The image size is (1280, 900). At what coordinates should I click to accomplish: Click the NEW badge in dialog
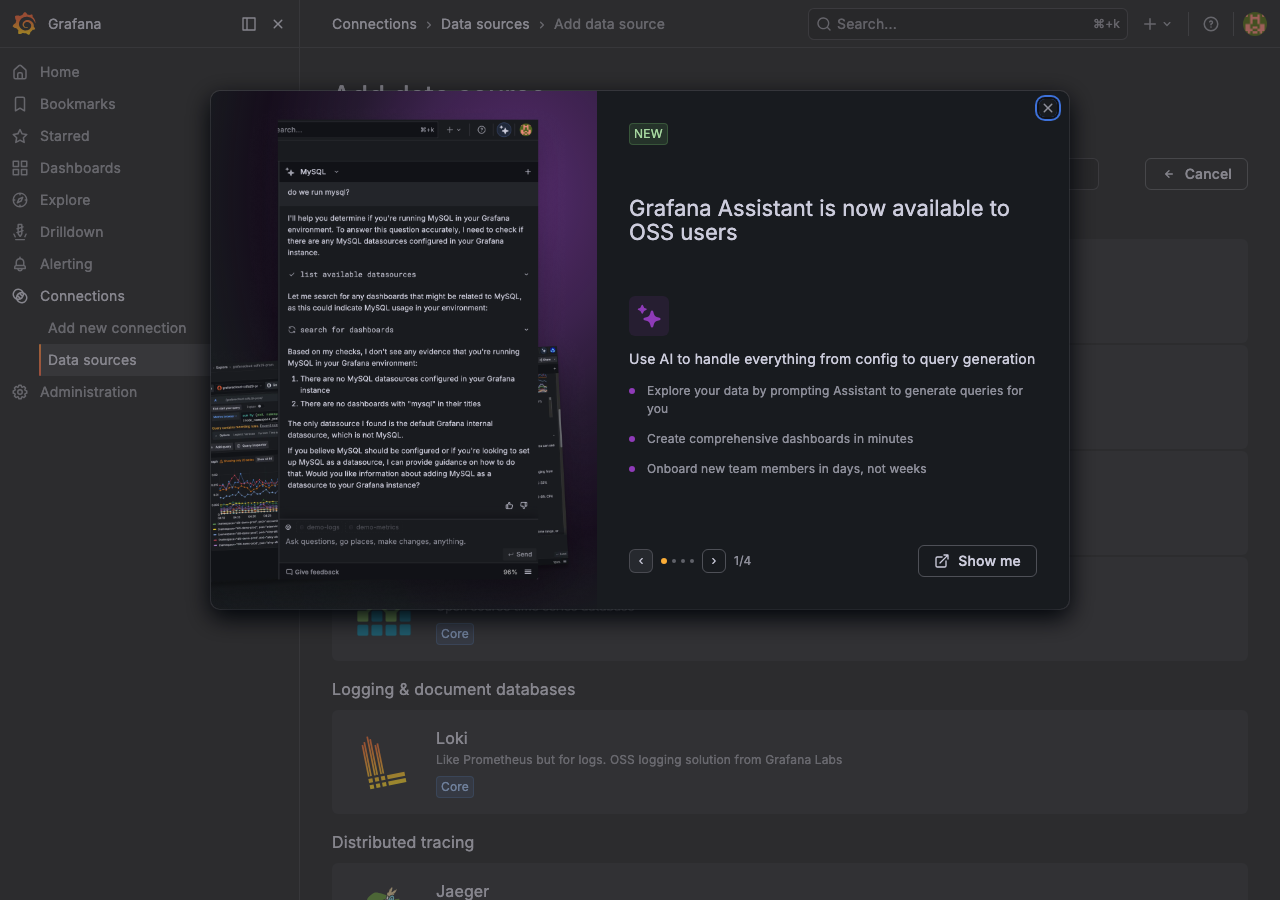(648, 134)
